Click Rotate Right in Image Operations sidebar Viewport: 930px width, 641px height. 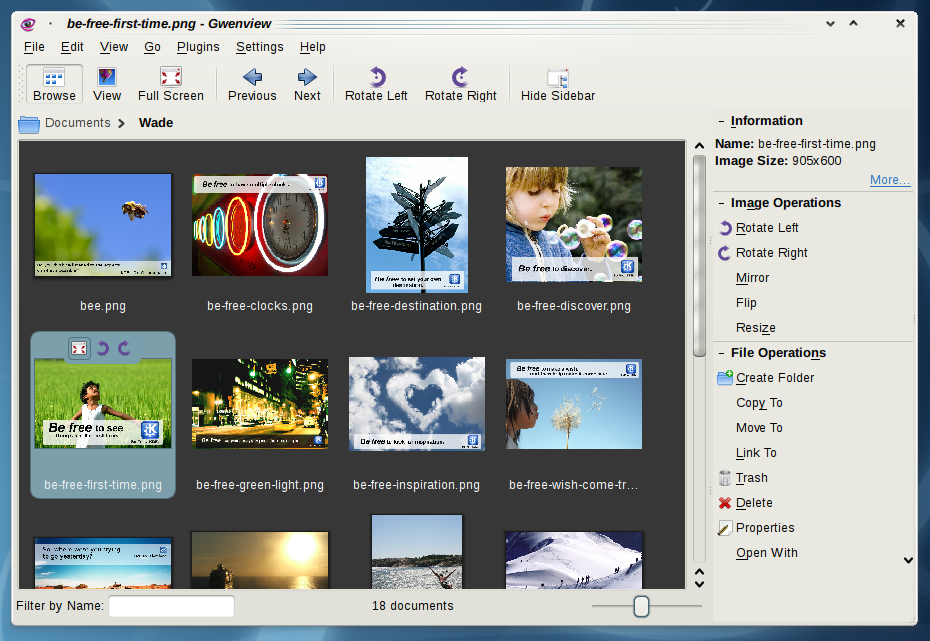tap(771, 253)
